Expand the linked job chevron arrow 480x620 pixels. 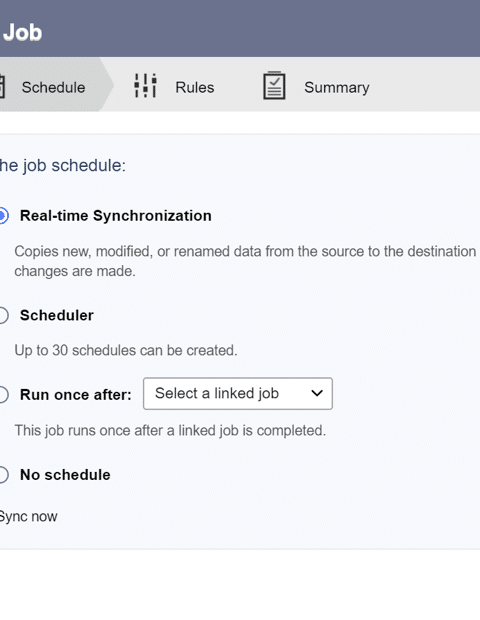[x=317, y=393]
